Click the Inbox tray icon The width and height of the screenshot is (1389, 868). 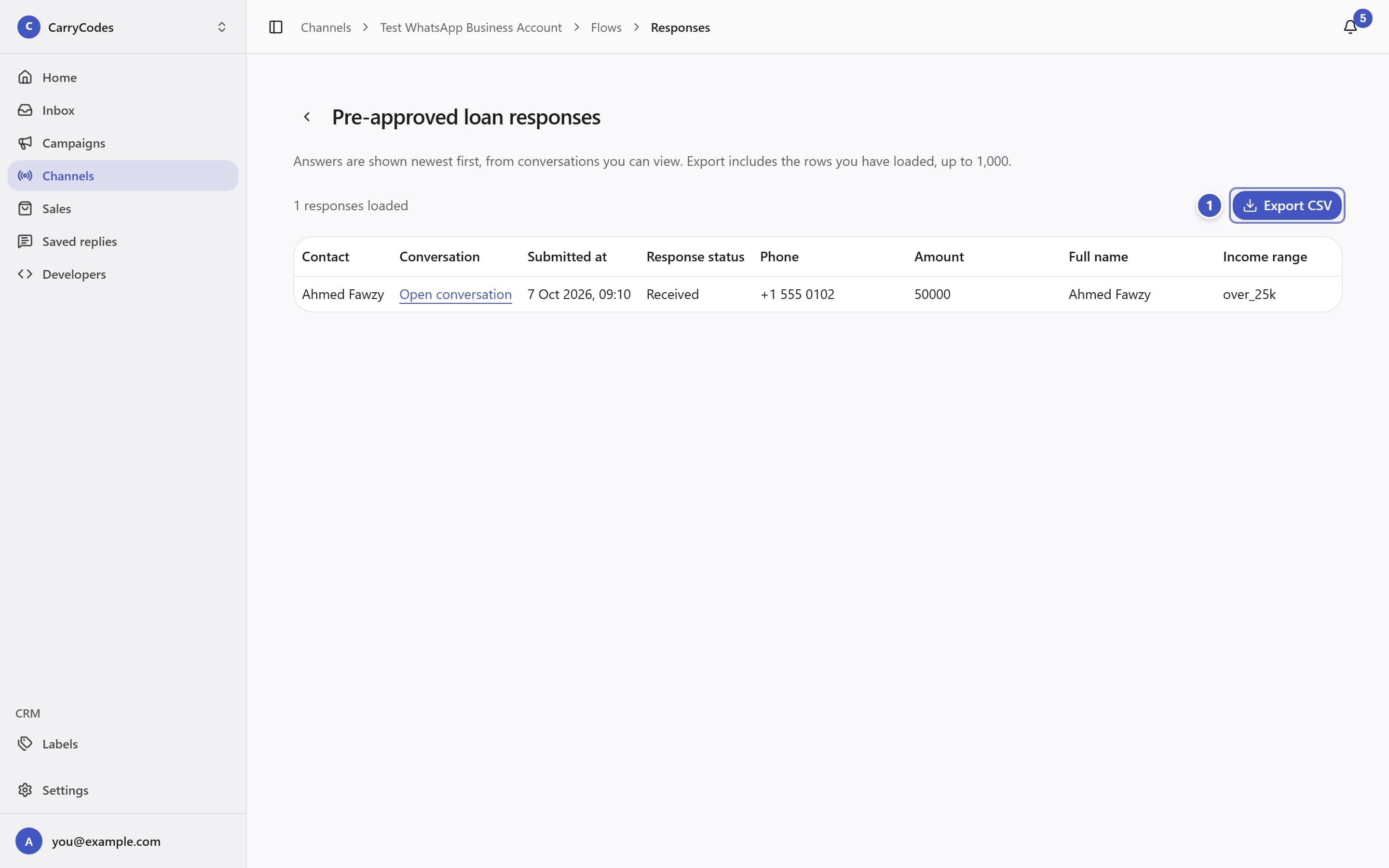click(x=25, y=109)
